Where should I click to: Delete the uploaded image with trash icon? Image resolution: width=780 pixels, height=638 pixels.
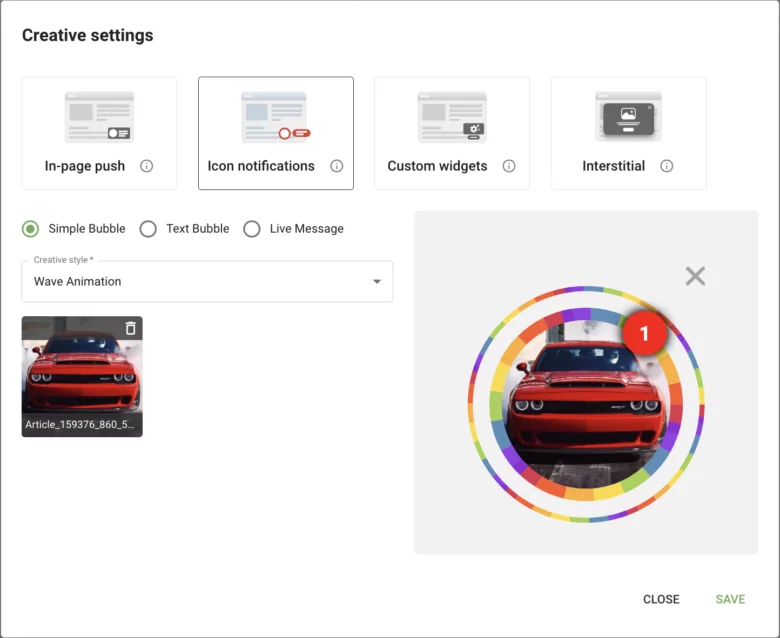(130, 328)
